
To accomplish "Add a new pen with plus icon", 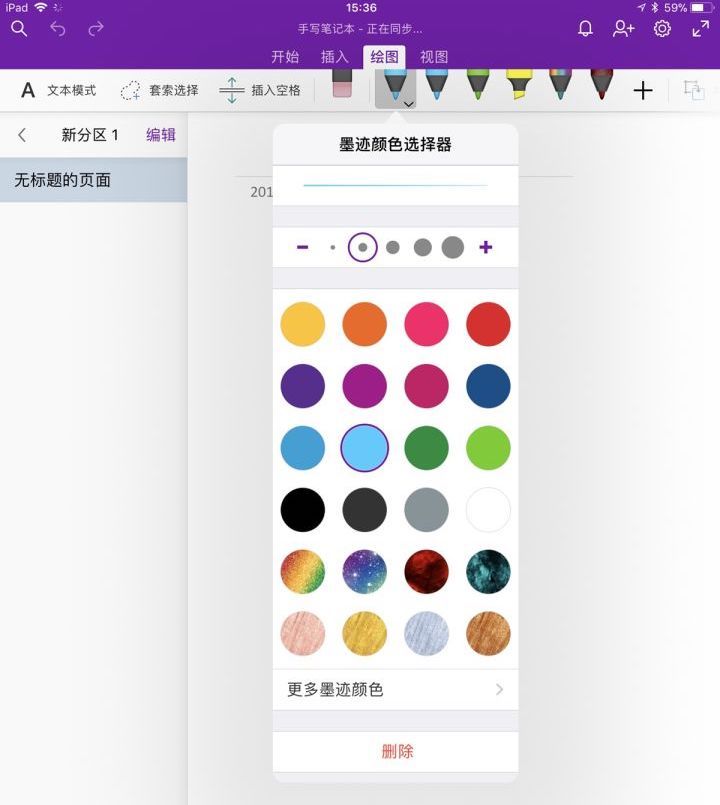I will 642,91.
